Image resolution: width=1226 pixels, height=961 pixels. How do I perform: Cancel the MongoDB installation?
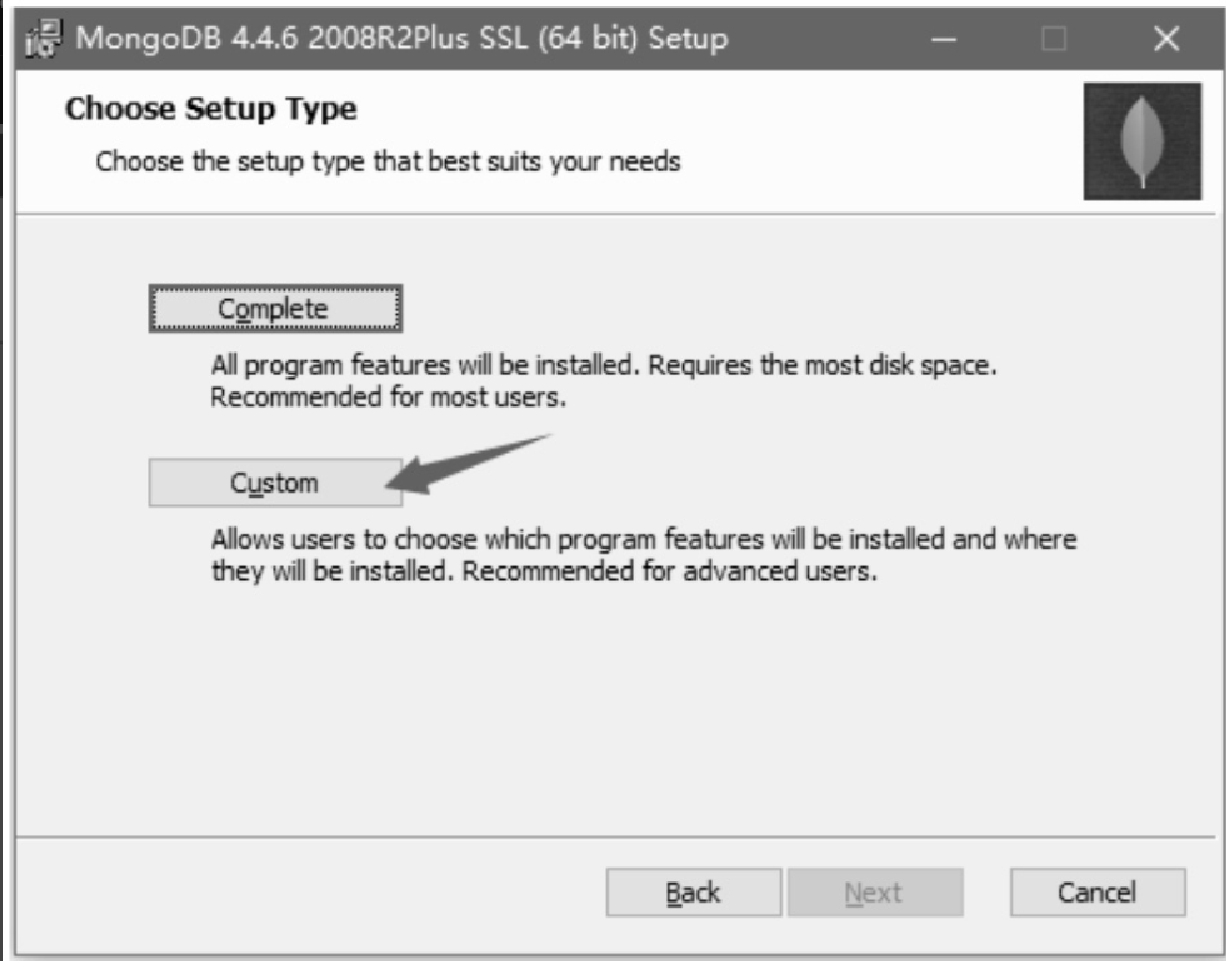coord(1097,892)
